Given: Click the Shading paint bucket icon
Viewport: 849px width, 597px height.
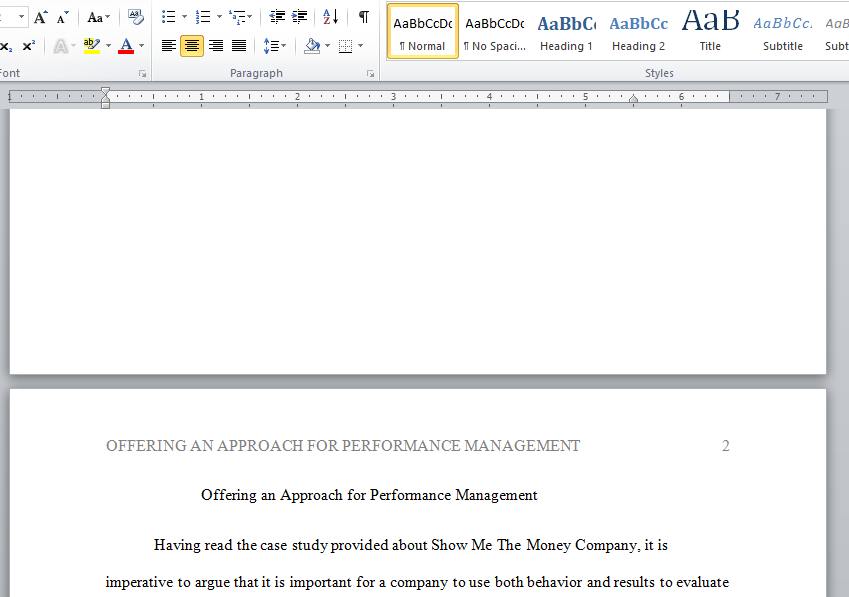Looking at the screenshot, I should click(312, 46).
